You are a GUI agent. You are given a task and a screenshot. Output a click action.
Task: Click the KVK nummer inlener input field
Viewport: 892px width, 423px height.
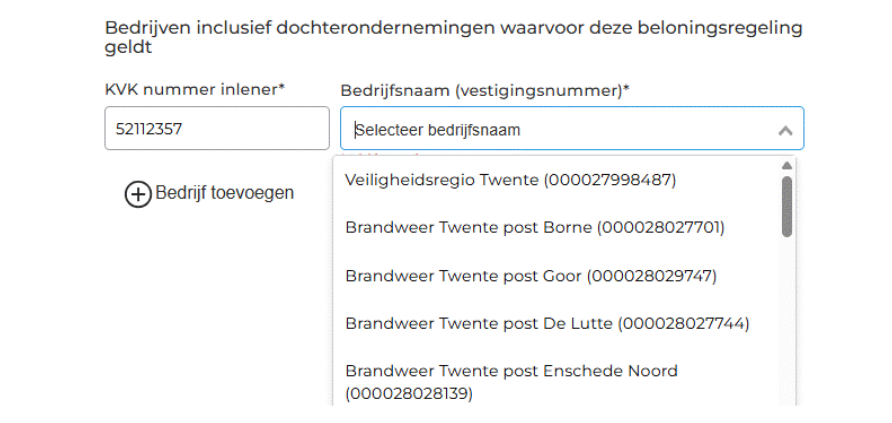216,129
